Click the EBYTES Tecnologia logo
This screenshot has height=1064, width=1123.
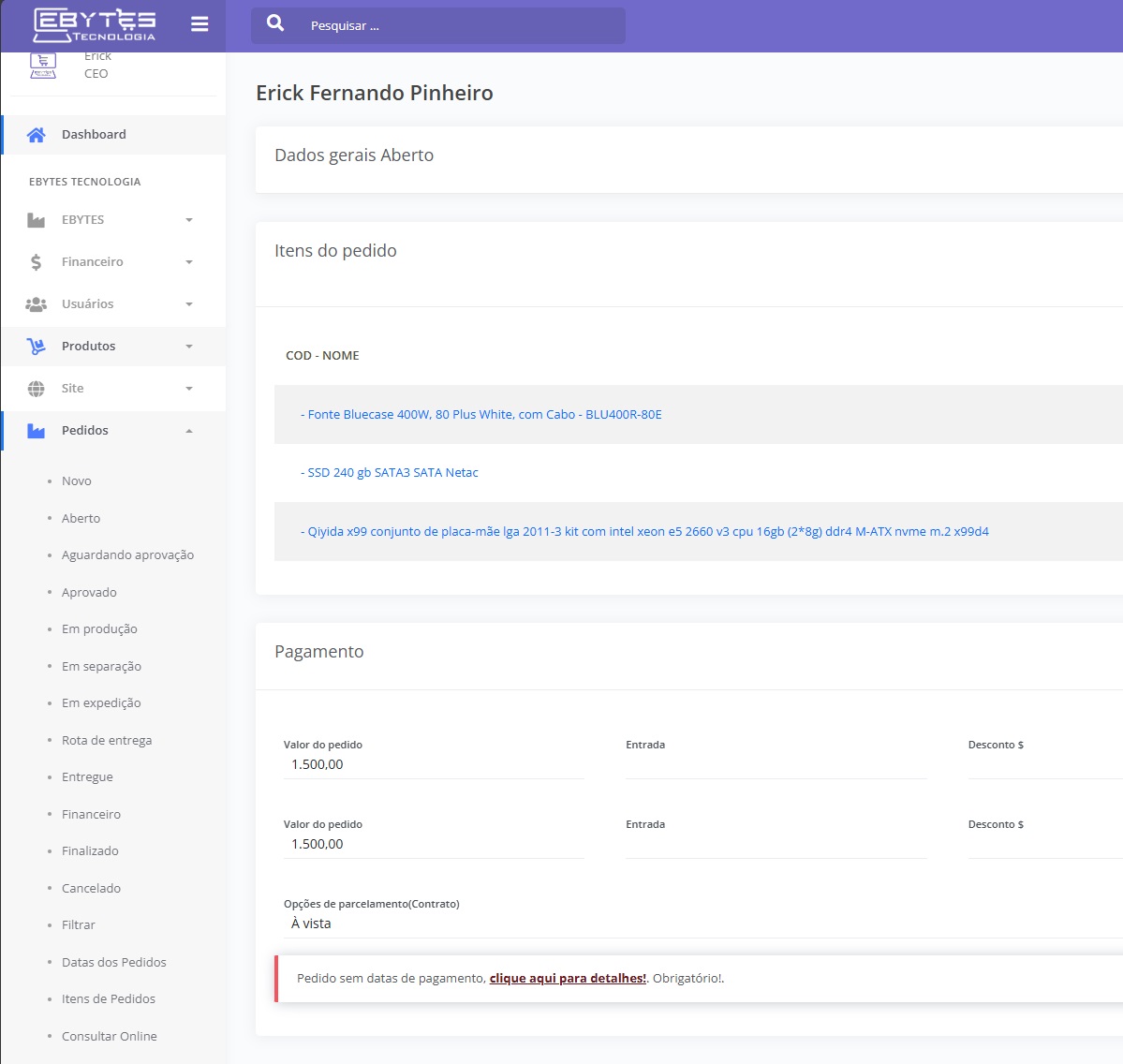95,25
